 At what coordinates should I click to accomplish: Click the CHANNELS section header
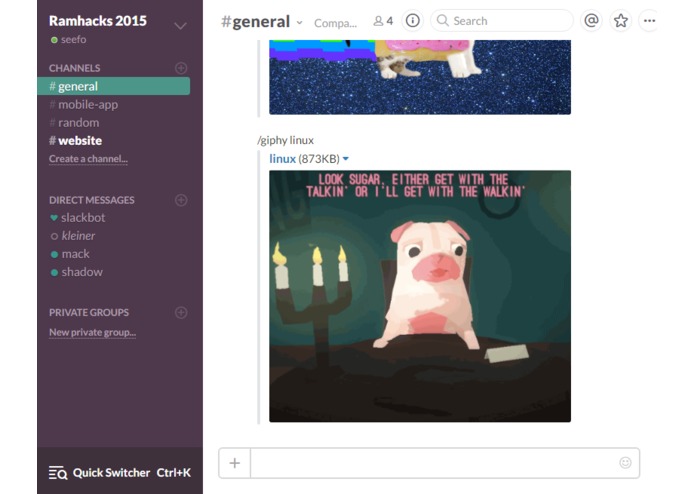74,68
